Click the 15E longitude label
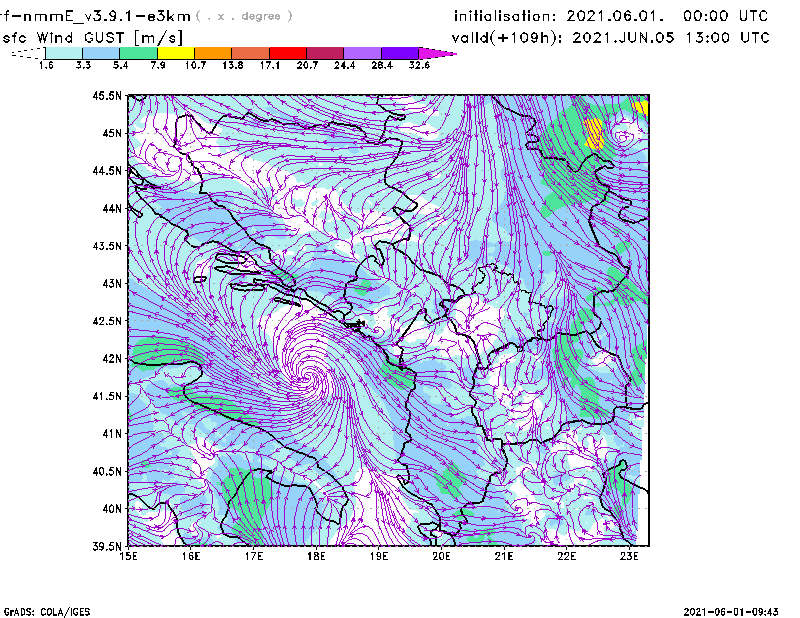This screenshot has width=800, height=618. tap(128, 556)
